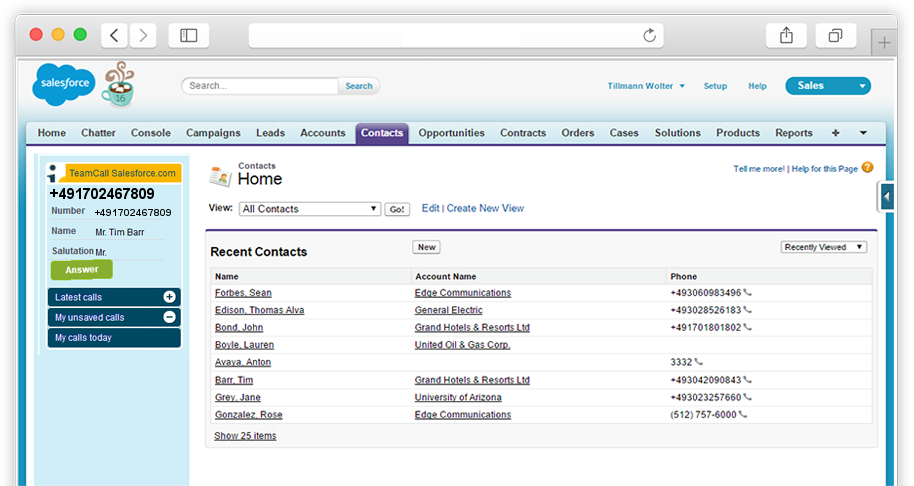Switch to the Accounts tab
The image size is (914, 486).
pyautogui.click(x=323, y=133)
